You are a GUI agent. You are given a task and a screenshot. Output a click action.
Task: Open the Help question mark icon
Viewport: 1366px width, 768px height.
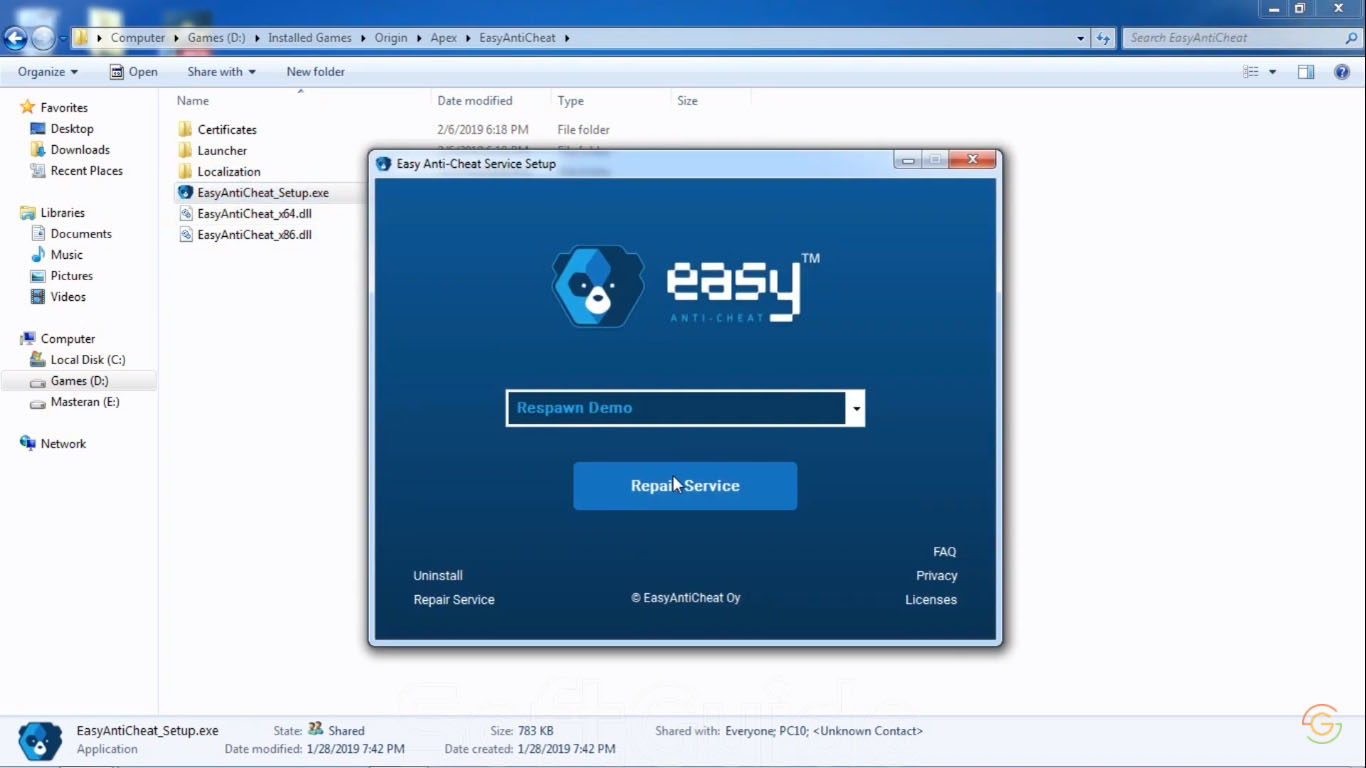pos(1342,72)
